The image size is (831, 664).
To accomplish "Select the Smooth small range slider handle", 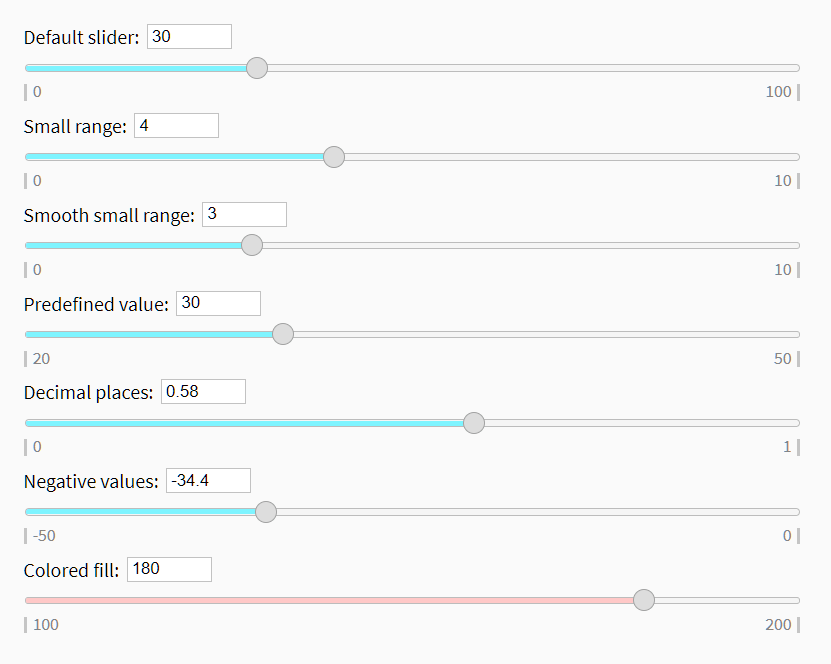I will 252,245.
